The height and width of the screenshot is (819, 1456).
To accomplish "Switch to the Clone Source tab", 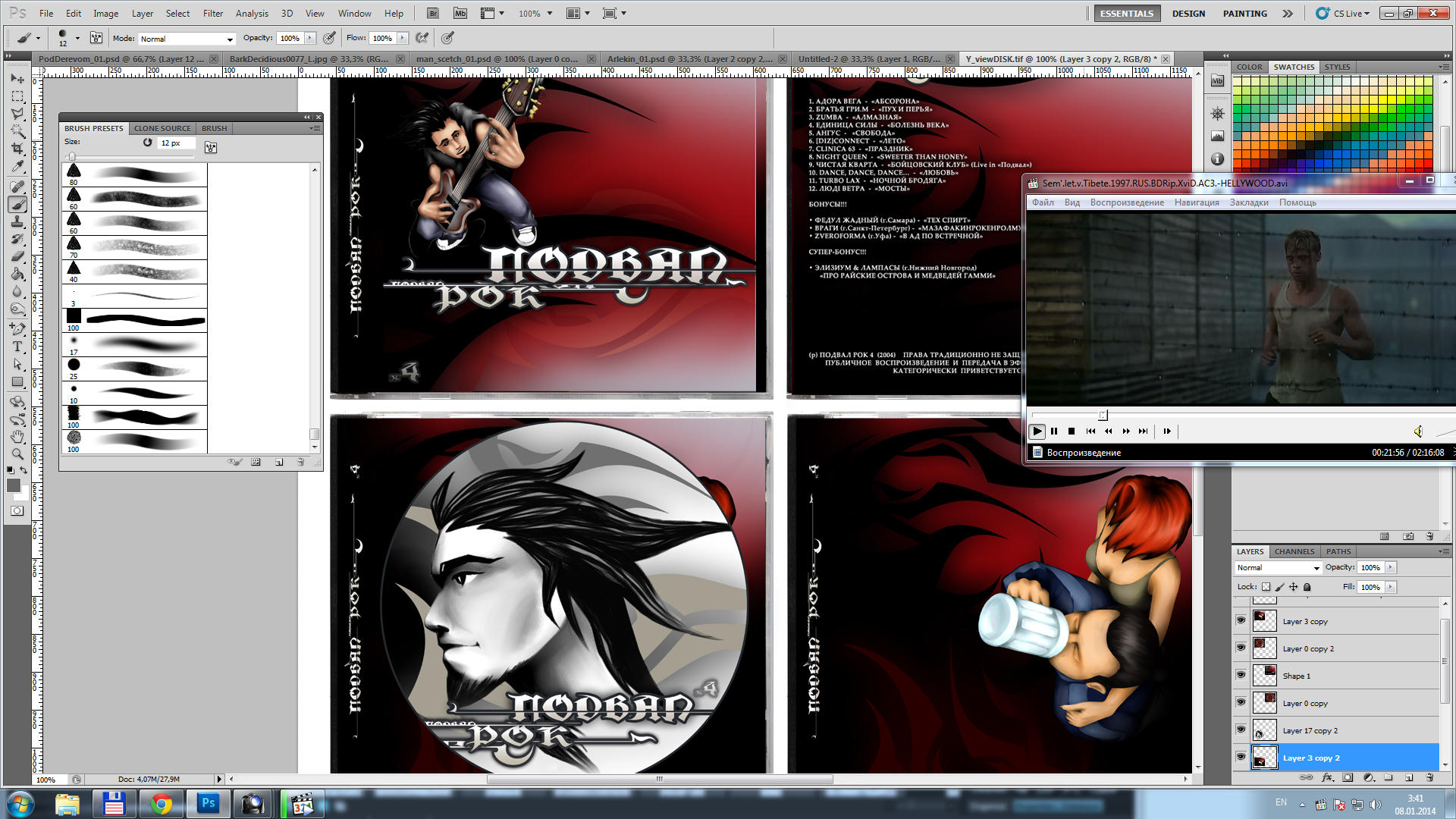I will tap(162, 128).
